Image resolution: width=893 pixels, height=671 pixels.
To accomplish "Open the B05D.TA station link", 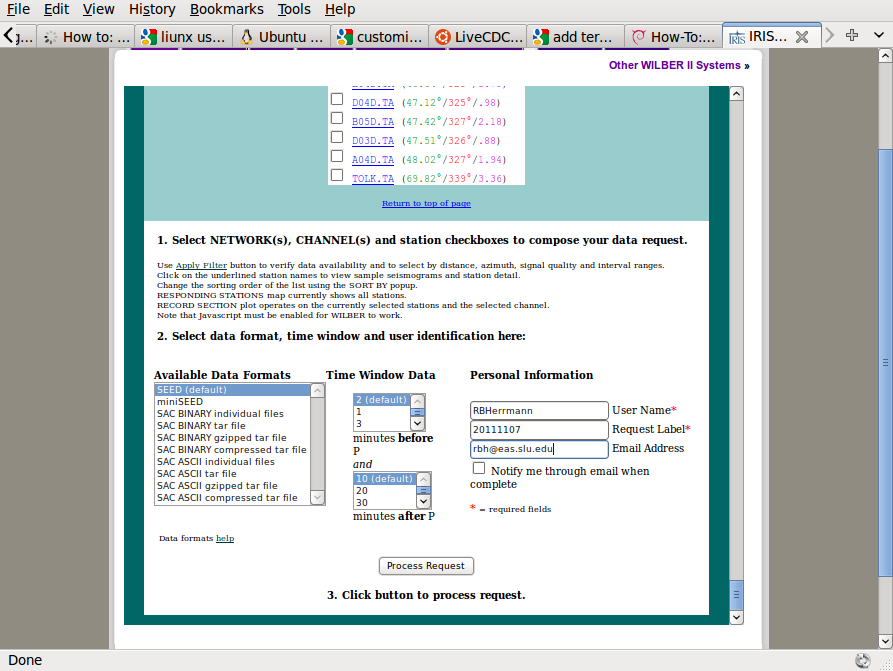I will (x=373, y=121).
